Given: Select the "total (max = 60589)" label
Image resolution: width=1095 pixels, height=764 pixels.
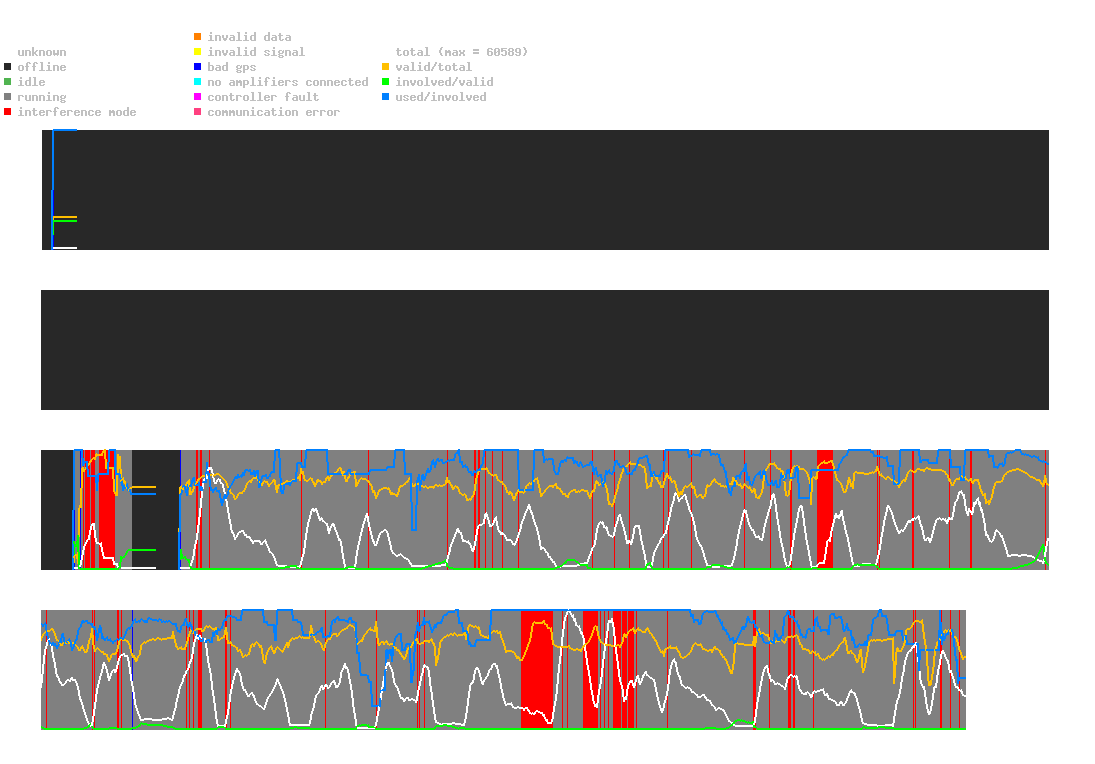Looking at the screenshot, I should [x=462, y=52].
